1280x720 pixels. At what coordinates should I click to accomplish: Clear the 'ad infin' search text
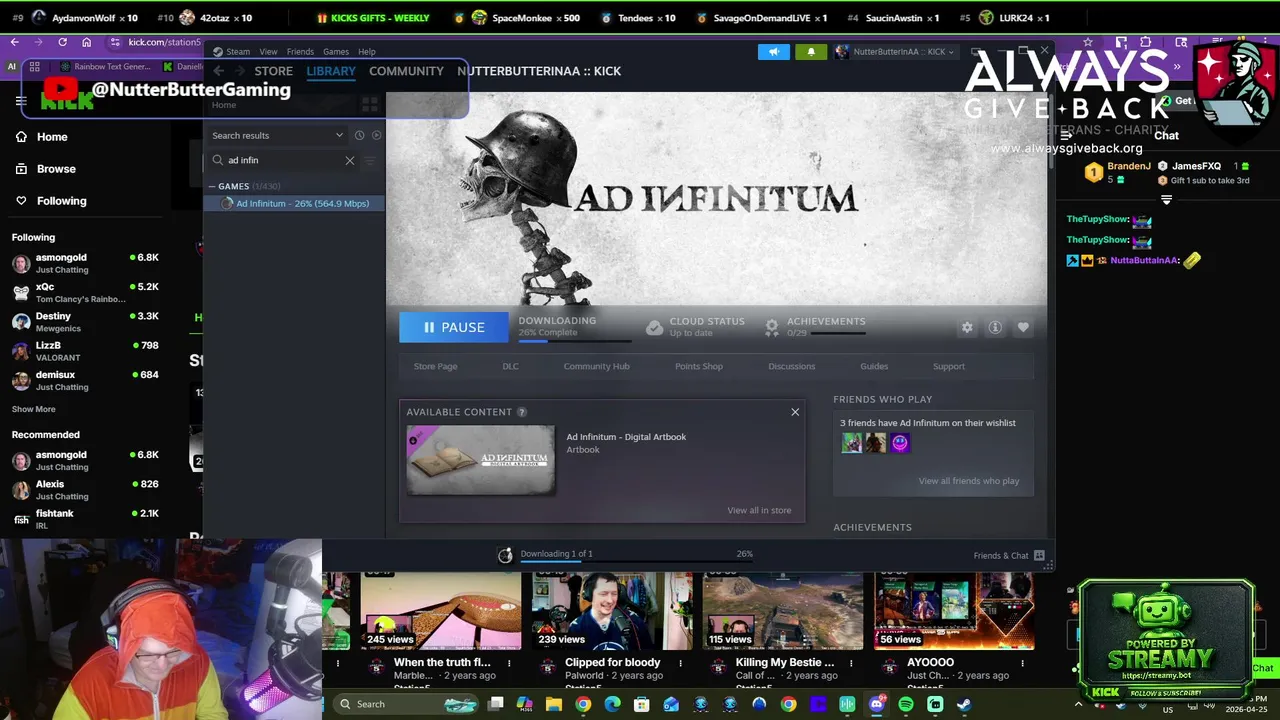[x=350, y=160]
